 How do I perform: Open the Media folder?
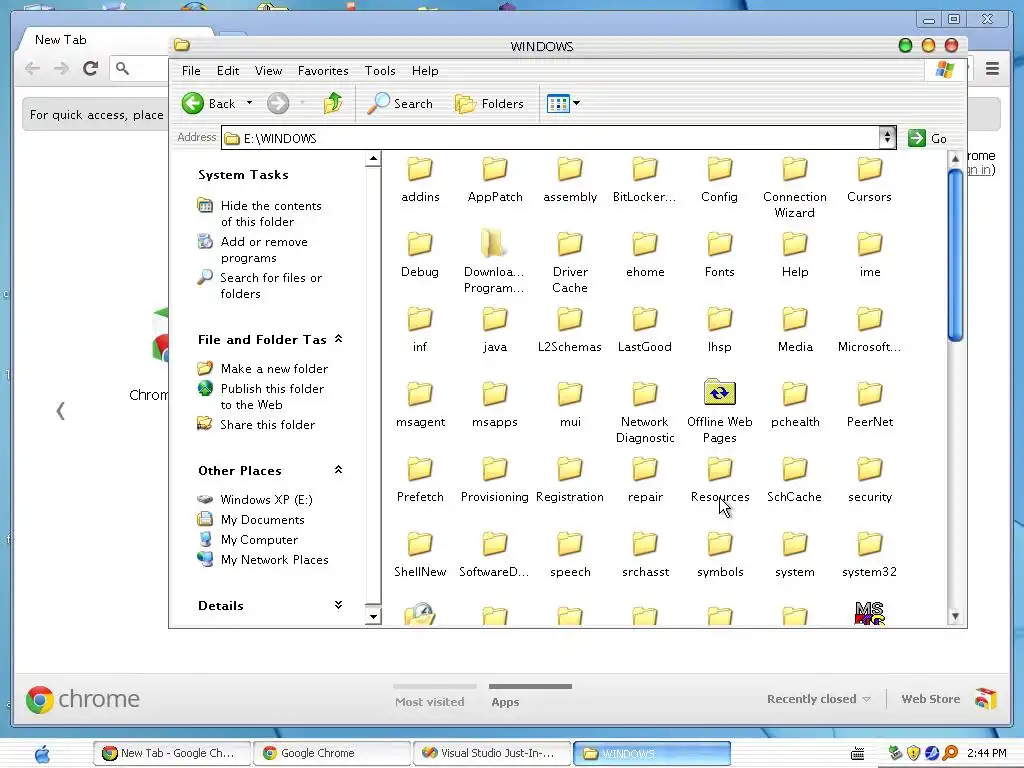795,330
